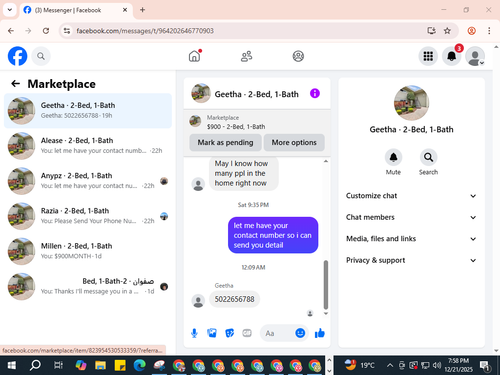Open the $900 - 2-Bed, 1-Bath listing link
This screenshot has height=375, width=500.
click(236, 127)
